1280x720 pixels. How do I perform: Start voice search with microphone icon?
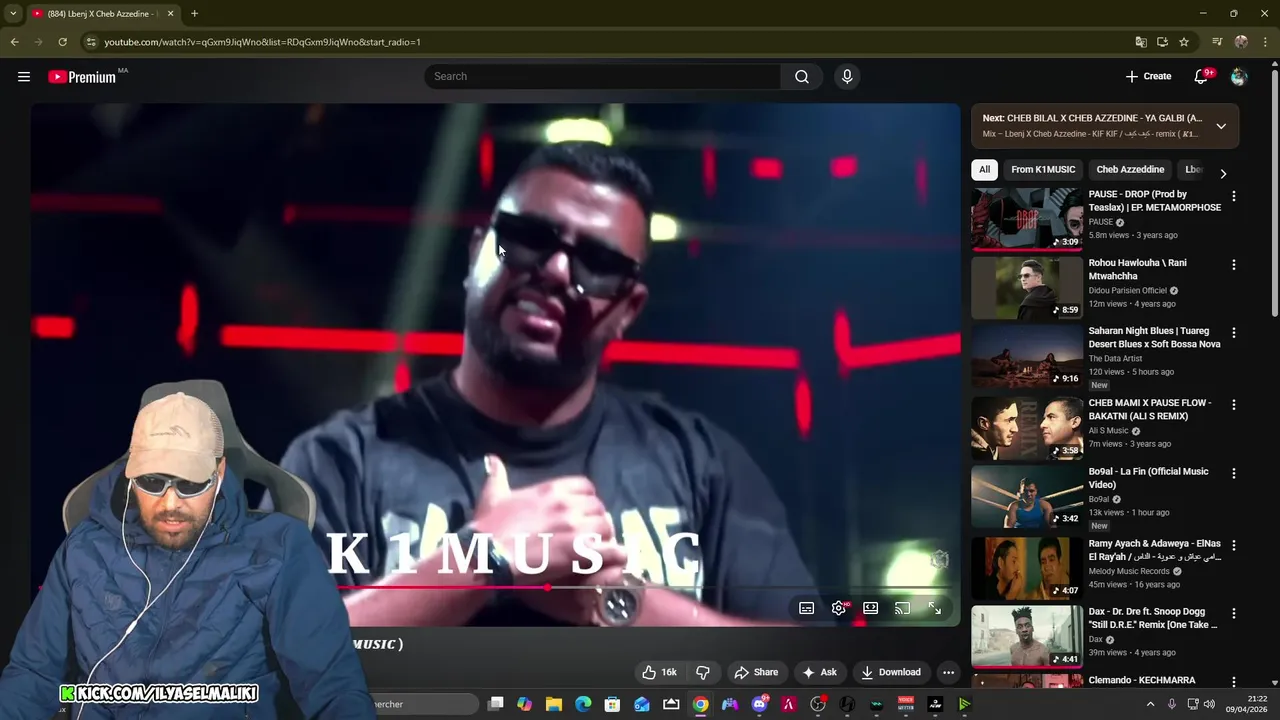click(847, 76)
